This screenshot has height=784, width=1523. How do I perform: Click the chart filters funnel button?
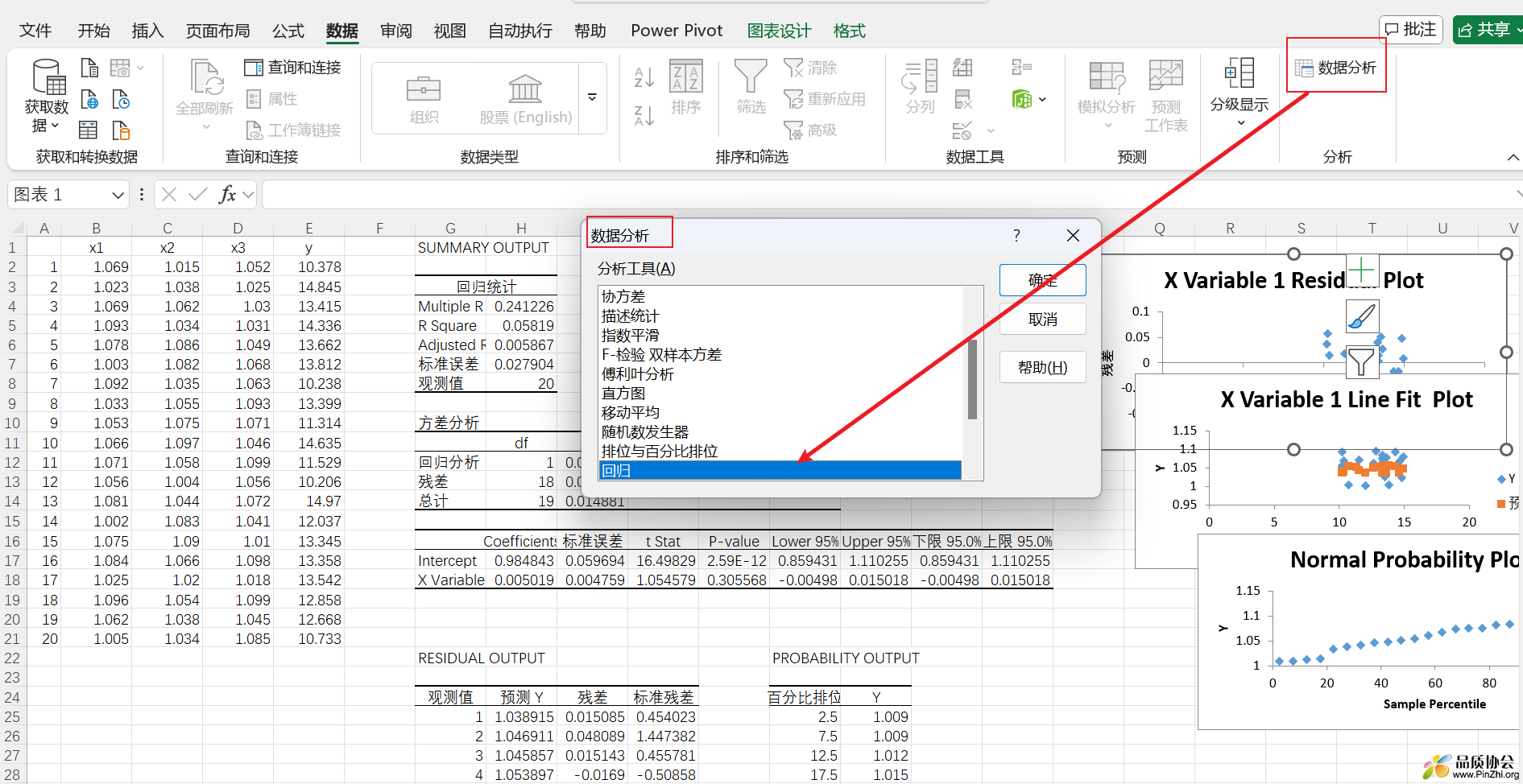(x=1362, y=361)
